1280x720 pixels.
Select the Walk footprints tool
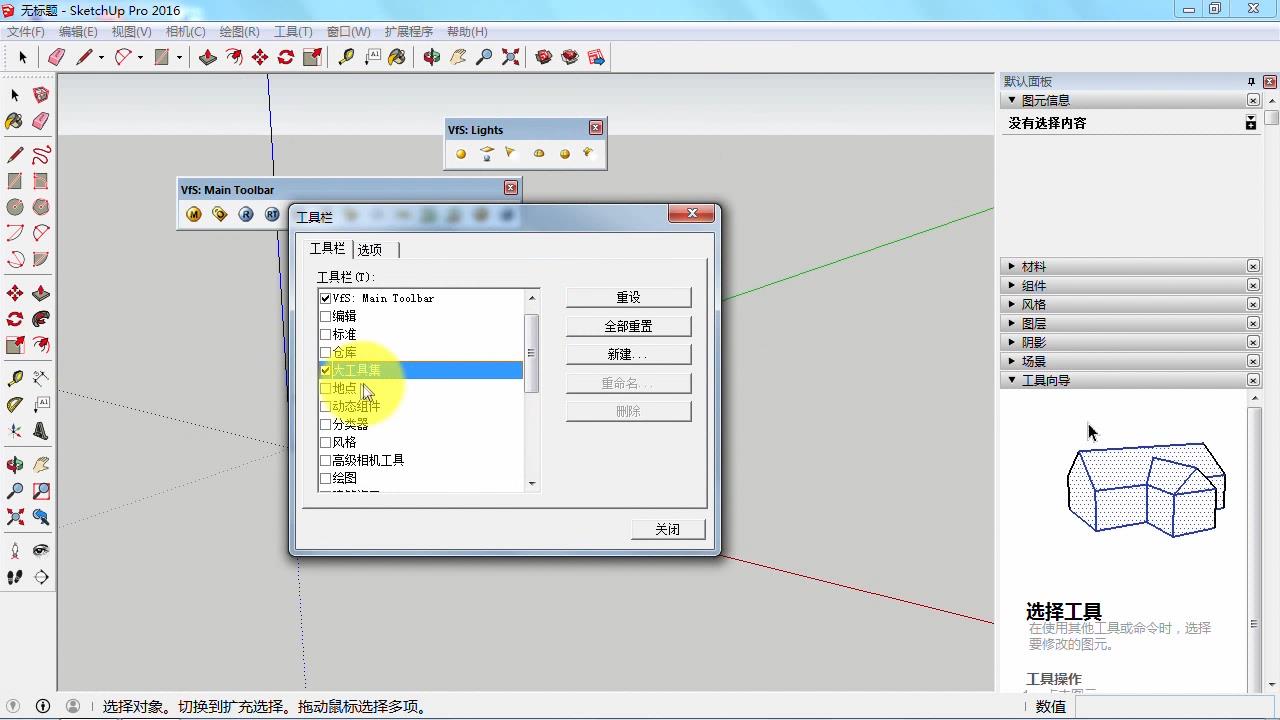pos(15,577)
